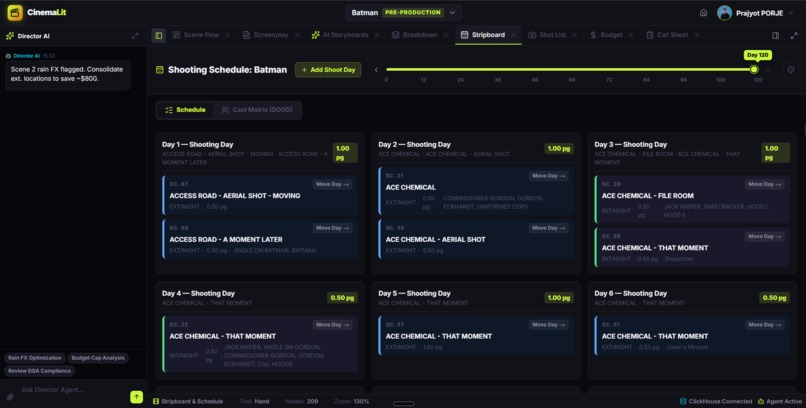This screenshot has width=806, height=408.
Task: Expand the Director AI panel arrows icon
Action: click(x=135, y=36)
